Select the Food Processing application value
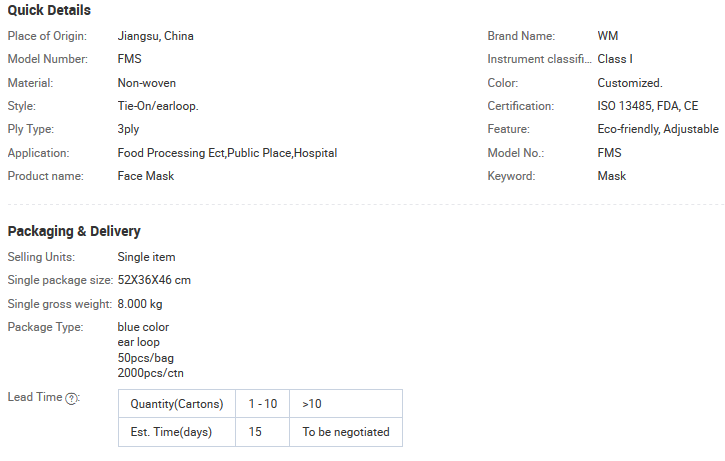This screenshot has width=725, height=461. click(x=227, y=153)
